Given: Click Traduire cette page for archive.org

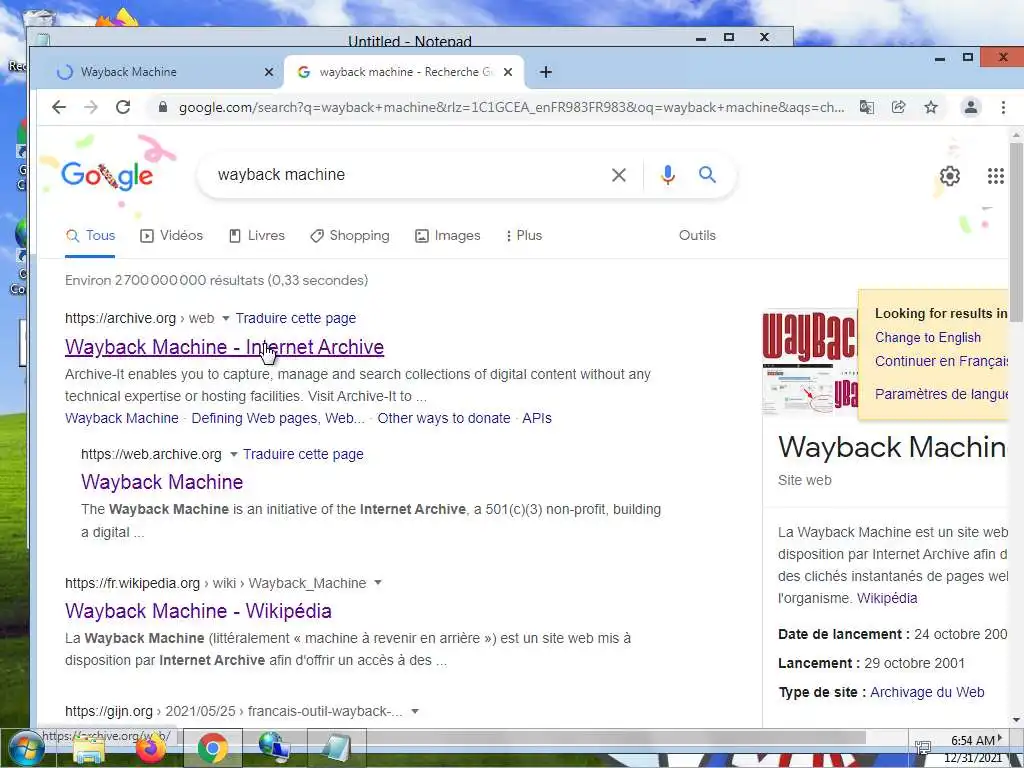Looking at the screenshot, I should (x=295, y=318).
